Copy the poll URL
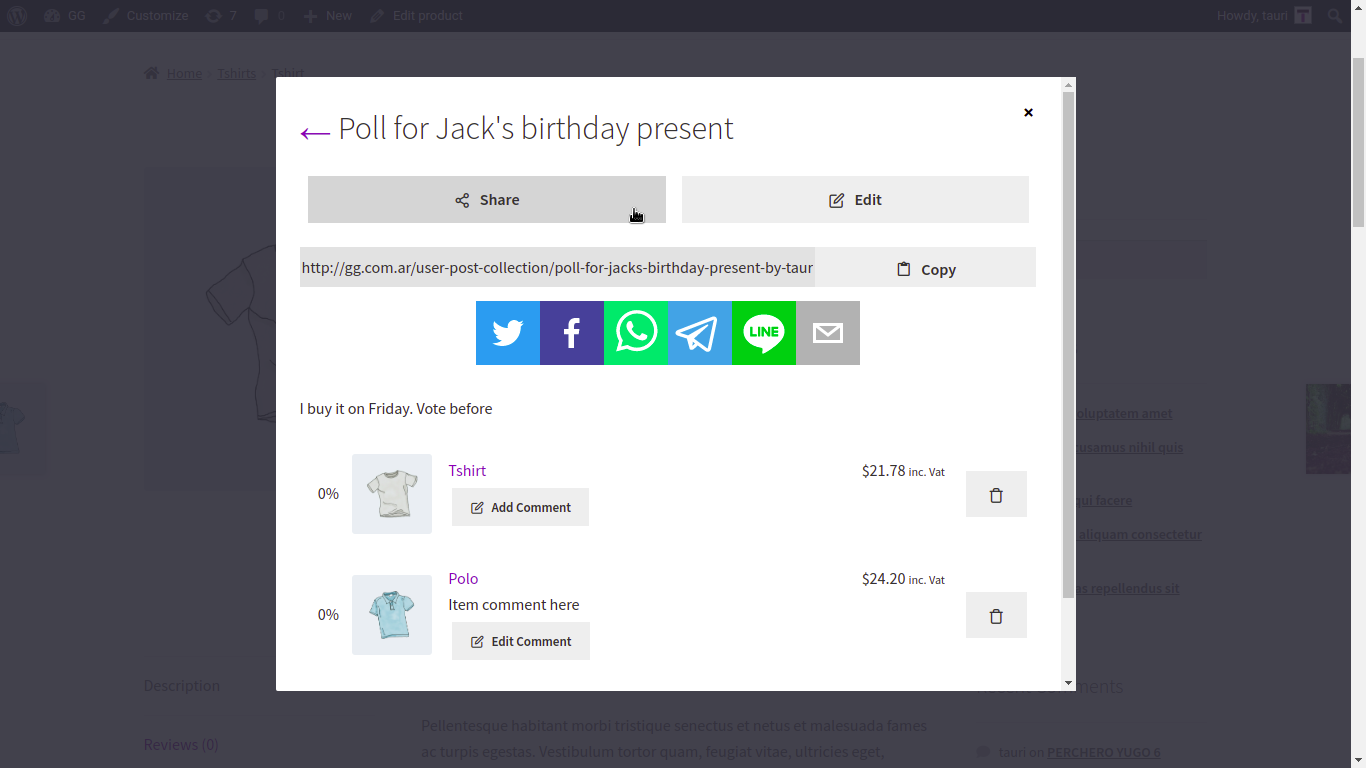 tap(926, 268)
